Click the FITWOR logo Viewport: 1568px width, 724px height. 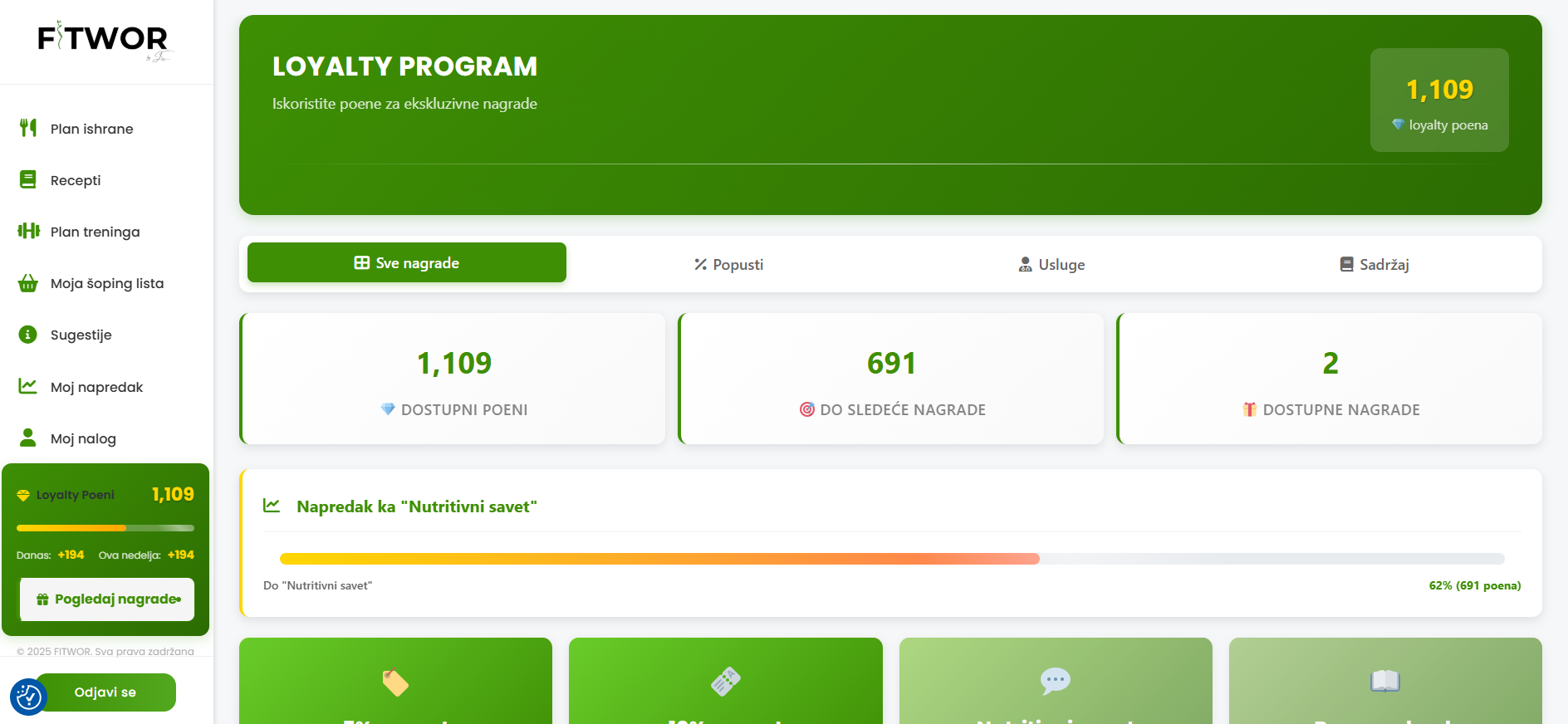click(x=103, y=39)
